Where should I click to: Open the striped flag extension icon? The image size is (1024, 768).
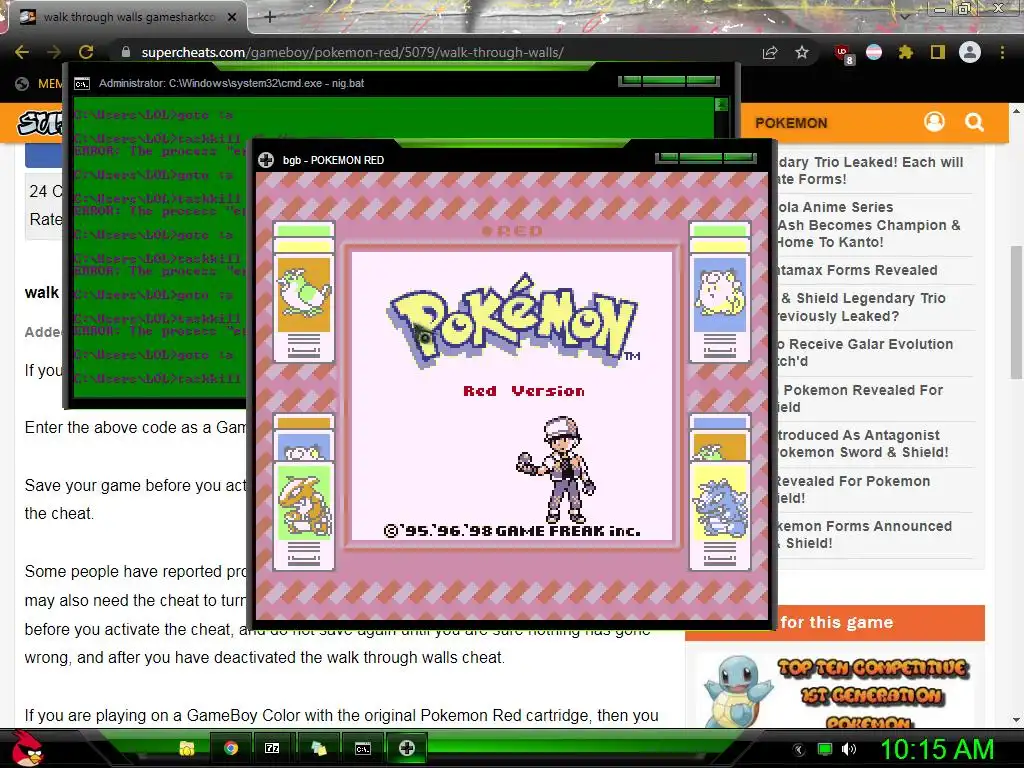tap(874, 52)
